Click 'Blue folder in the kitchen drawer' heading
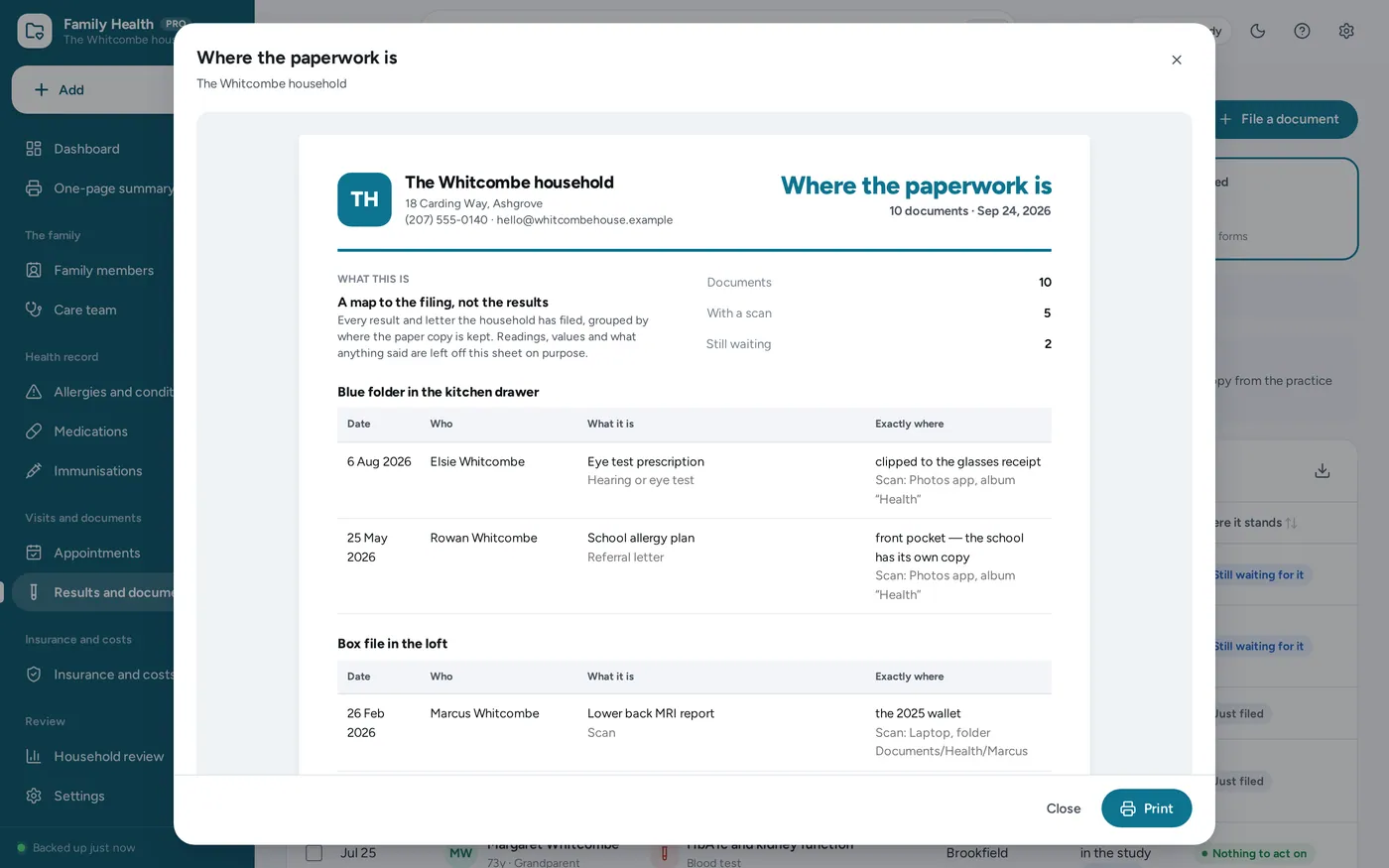This screenshot has width=1389, height=868. click(438, 392)
